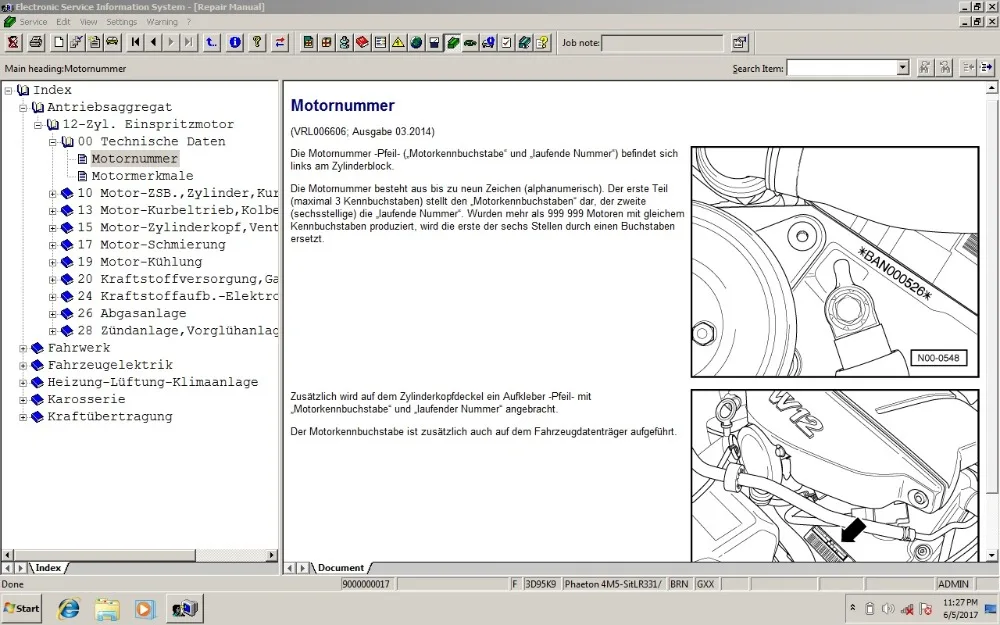
Task: Collapse the 00 Technische Daten node
Action: 53,142
